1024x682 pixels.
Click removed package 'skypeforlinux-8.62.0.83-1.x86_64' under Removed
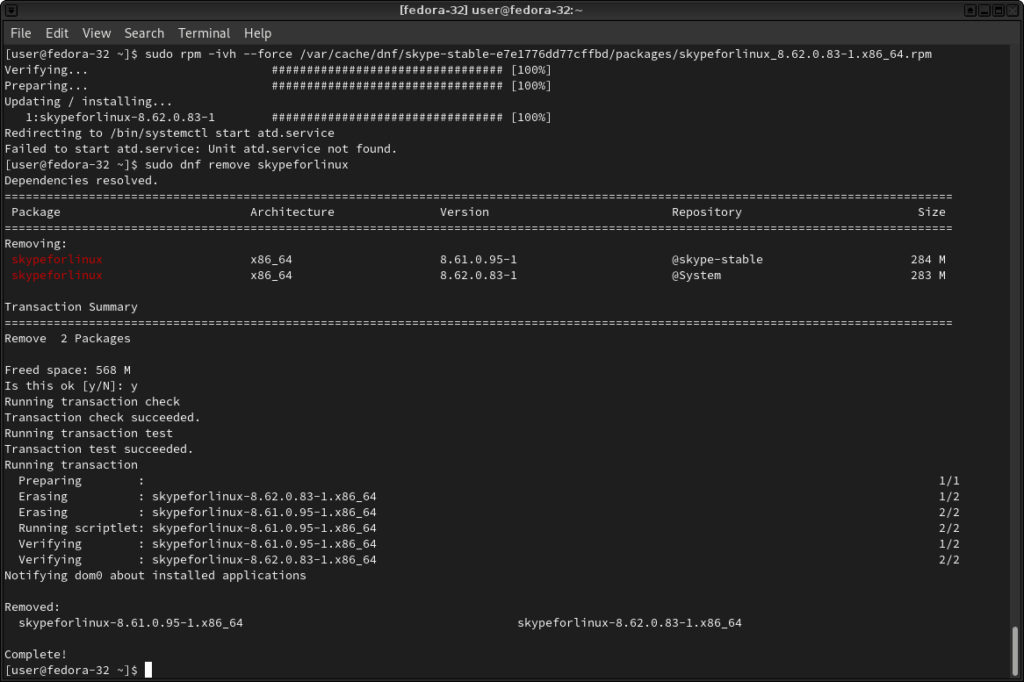pos(630,623)
